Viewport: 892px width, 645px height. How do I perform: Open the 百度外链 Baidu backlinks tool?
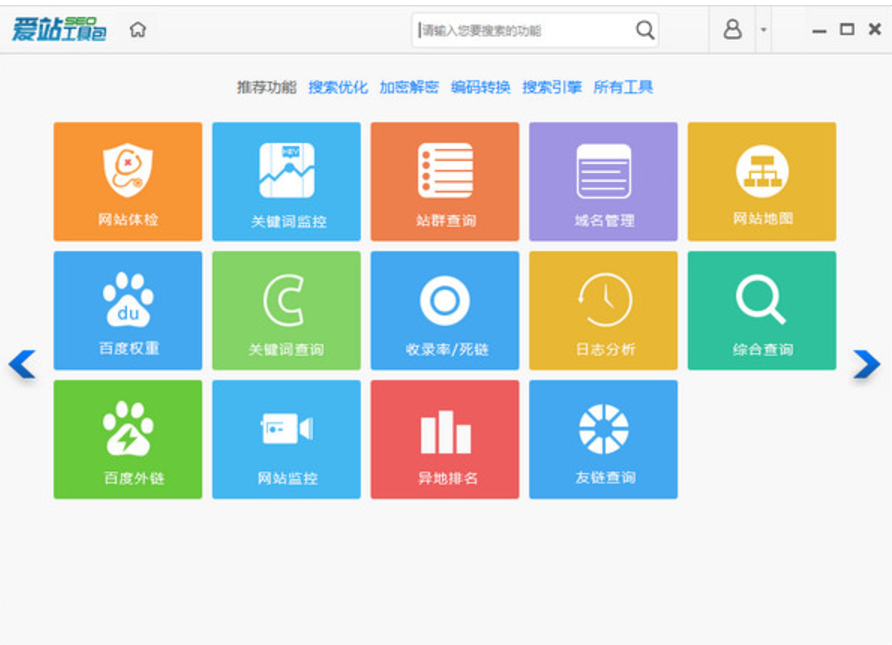tap(127, 438)
